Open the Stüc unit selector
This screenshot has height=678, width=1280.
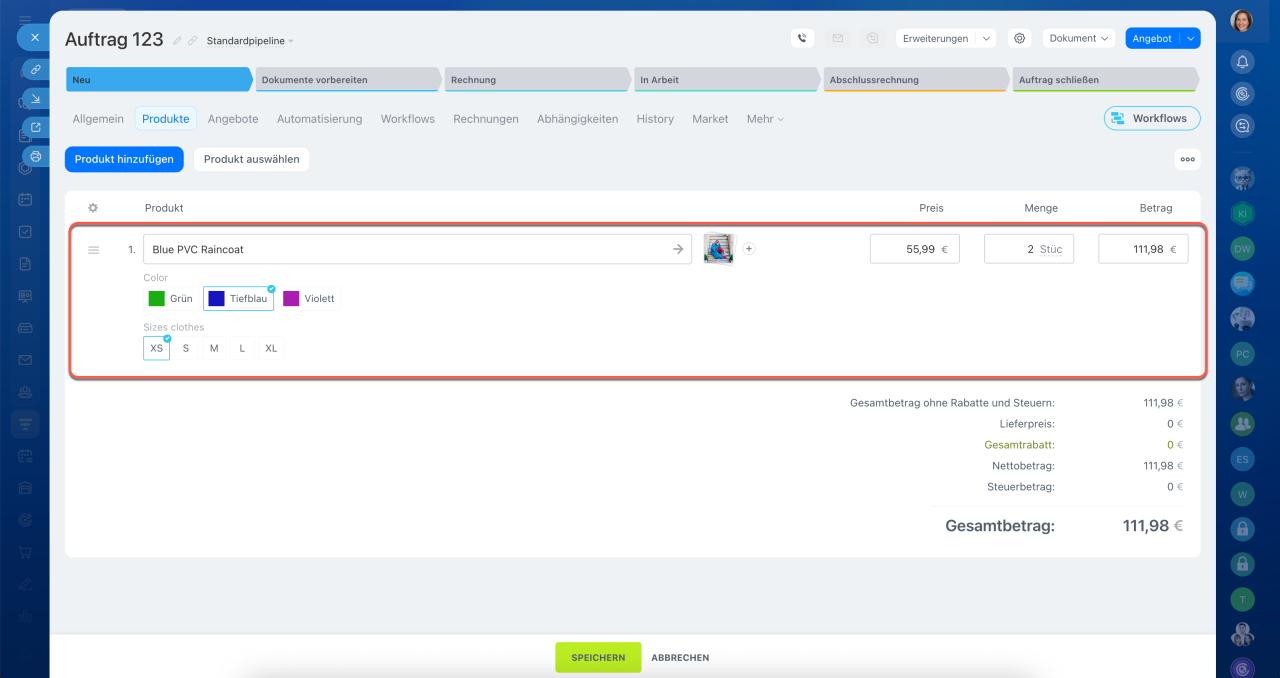(x=1051, y=249)
